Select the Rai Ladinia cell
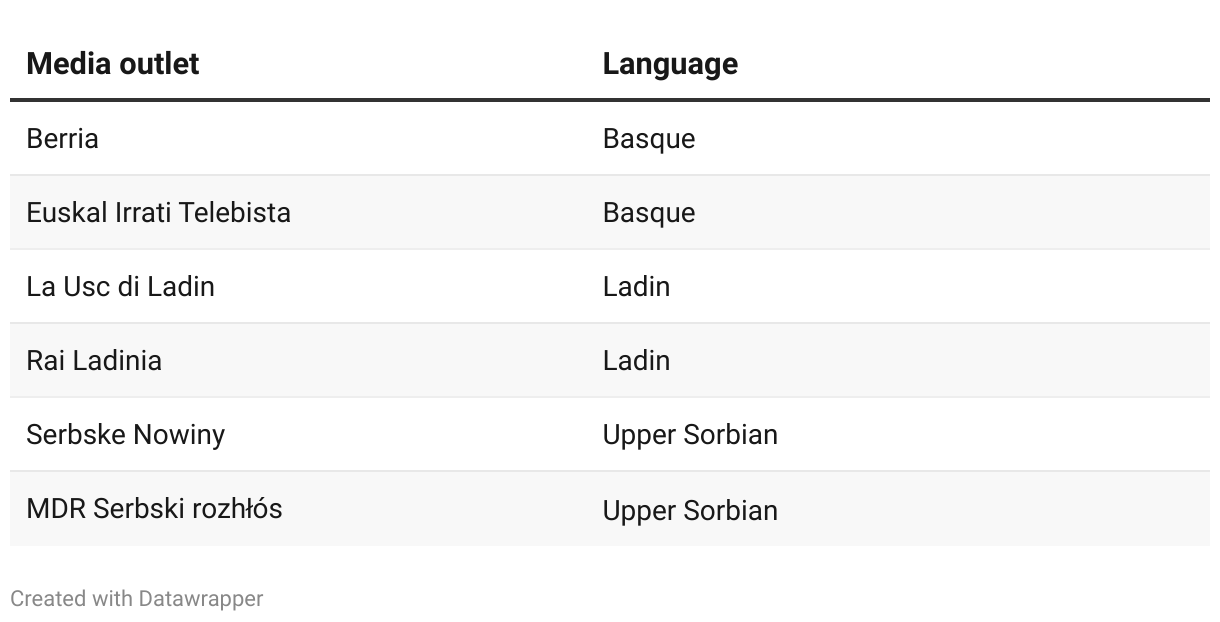This screenshot has width=1220, height=622. coord(94,360)
